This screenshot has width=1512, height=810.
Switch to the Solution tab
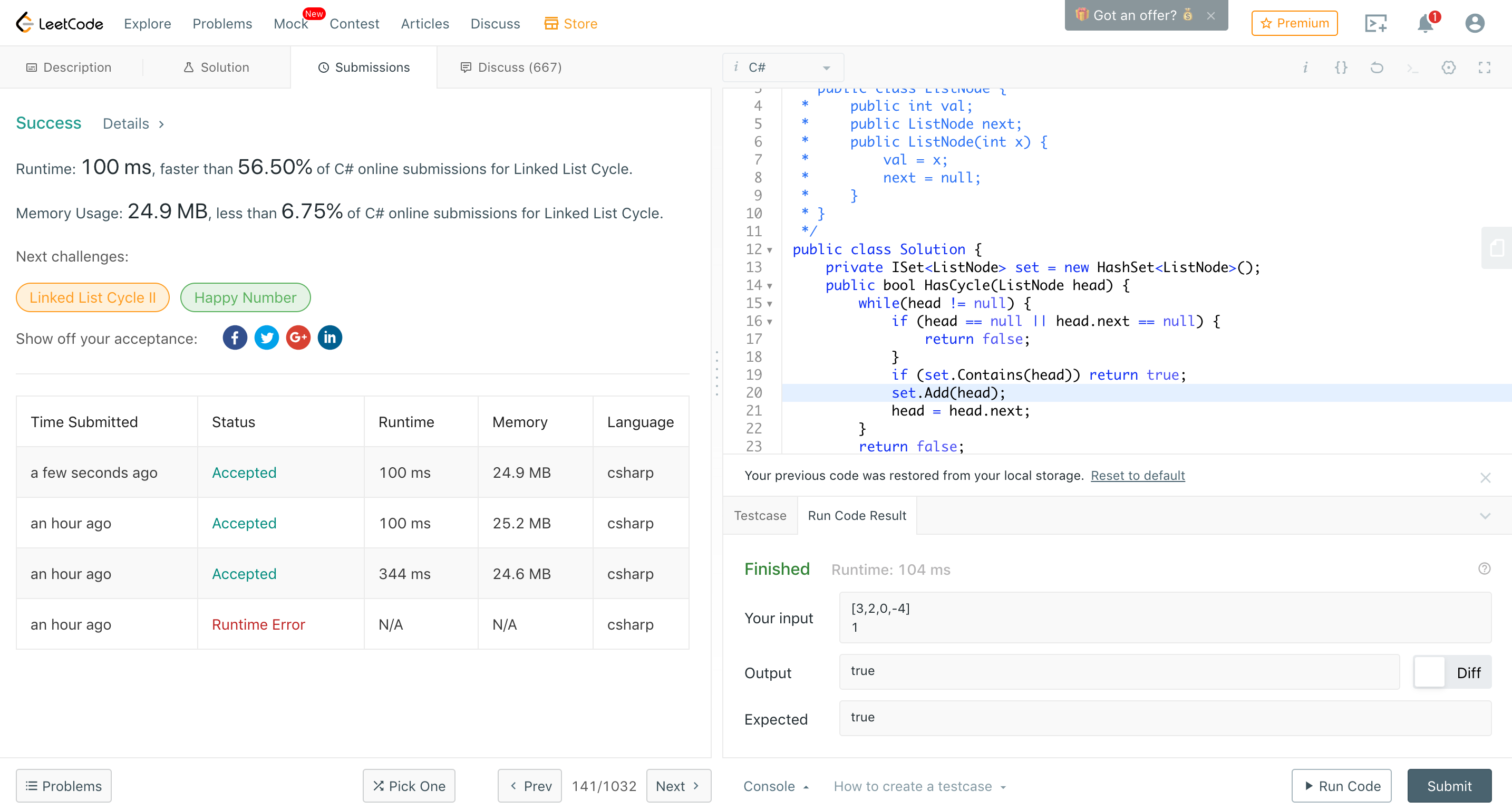click(217, 67)
